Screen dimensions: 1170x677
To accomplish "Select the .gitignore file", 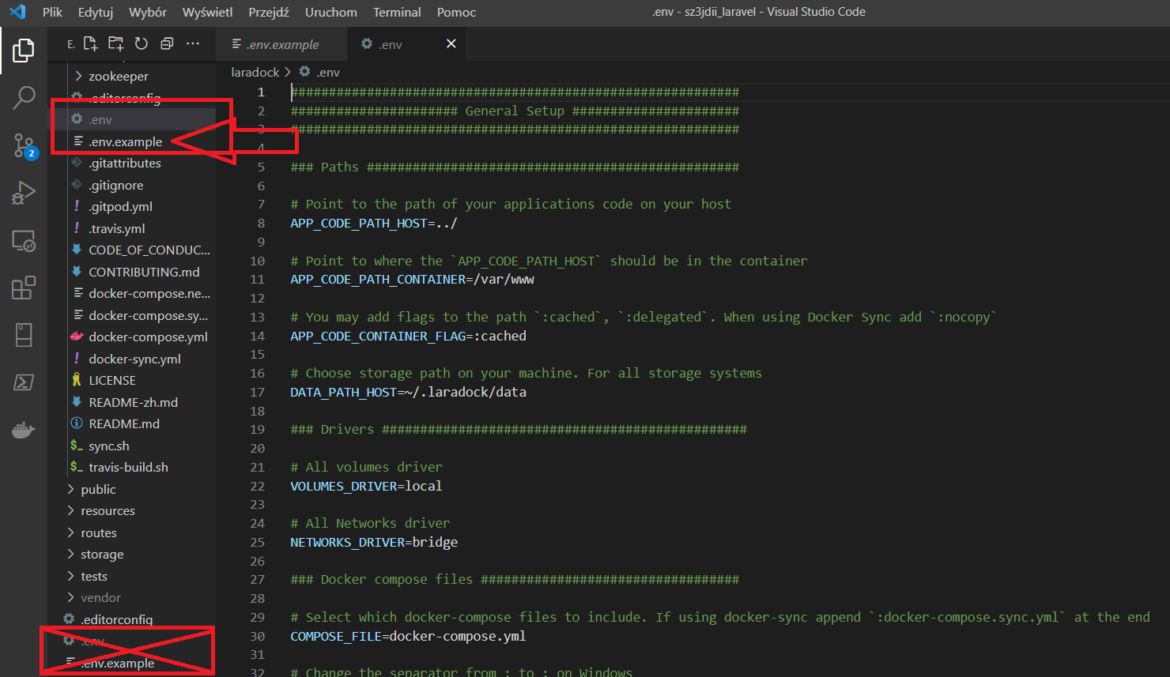I will 115,184.
